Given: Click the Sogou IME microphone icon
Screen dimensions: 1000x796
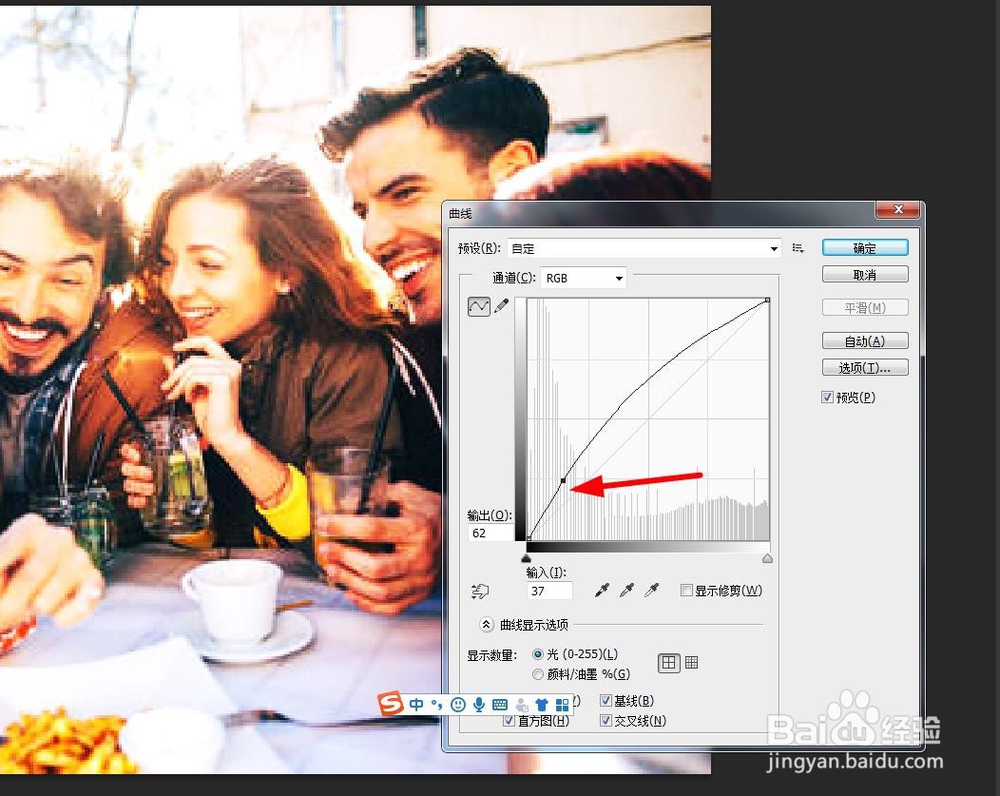Looking at the screenshot, I should pos(478,704).
